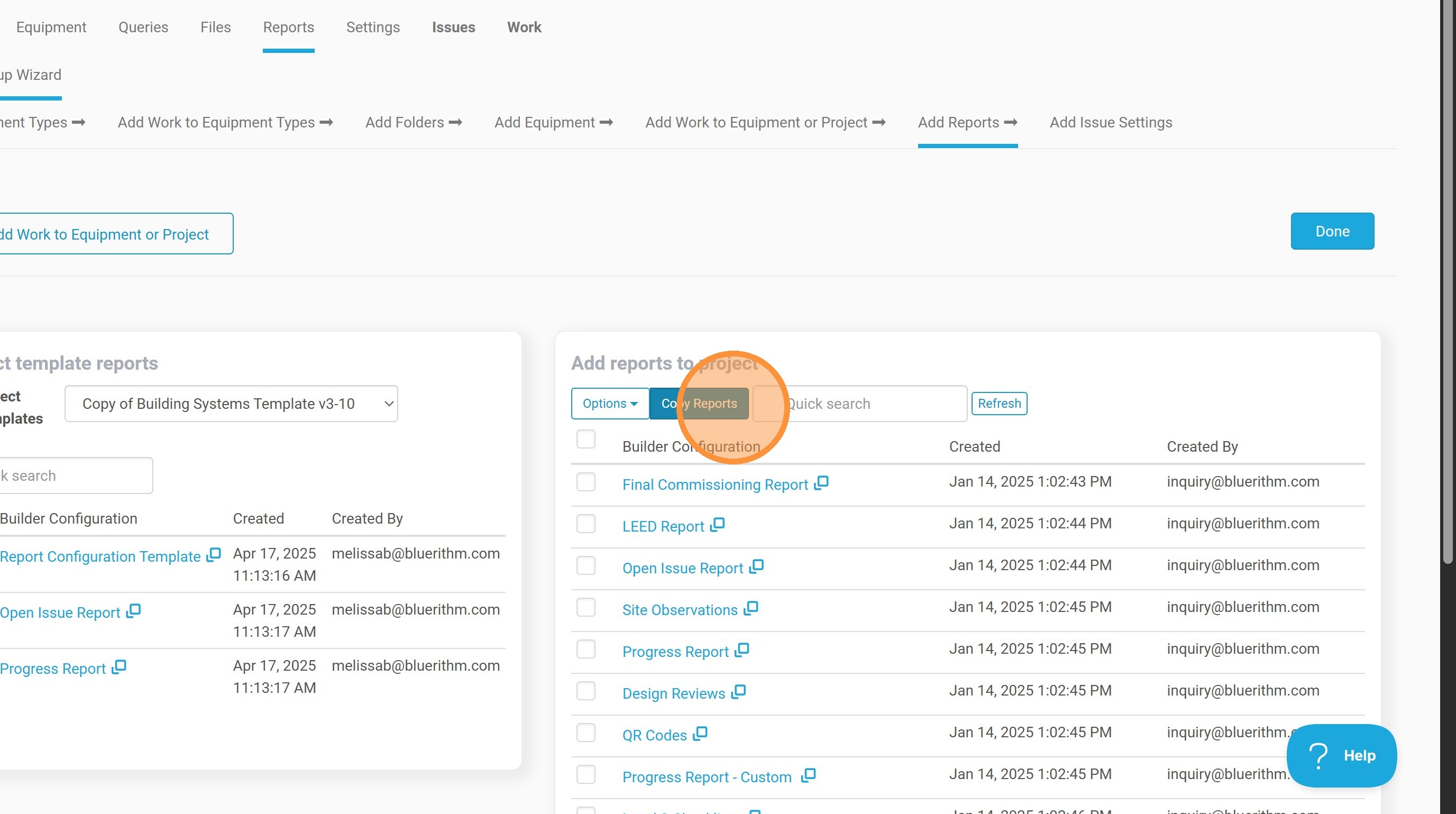This screenshot has width=1456, height=814.
Task: Check the Design Reviews checkbox
Action: click(x=586, y=690)
